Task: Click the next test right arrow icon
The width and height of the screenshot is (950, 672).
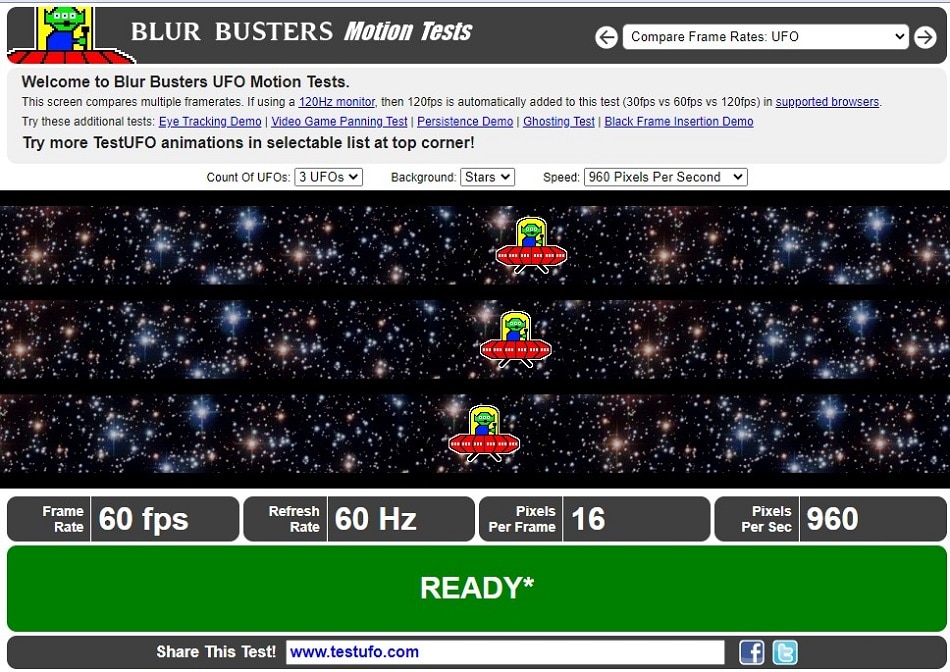Action: [x=925, y=38]
